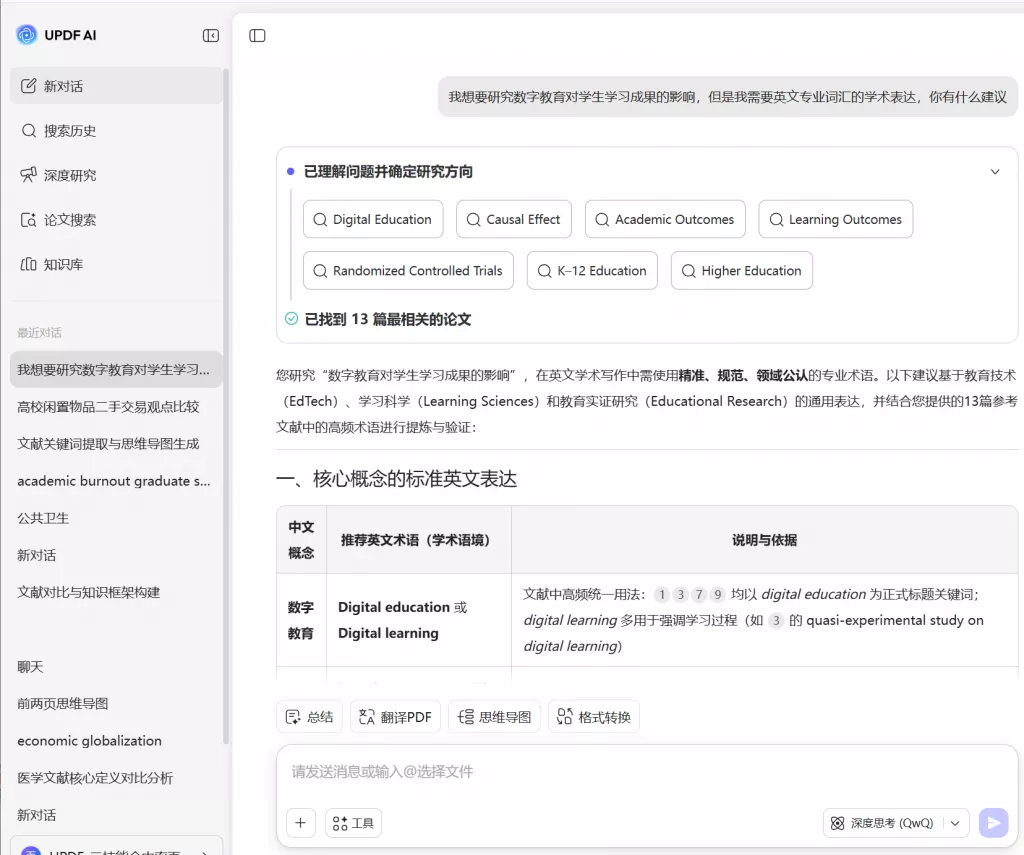
Task: Collapse the left sidebar panel
Action: coord(210,34)
